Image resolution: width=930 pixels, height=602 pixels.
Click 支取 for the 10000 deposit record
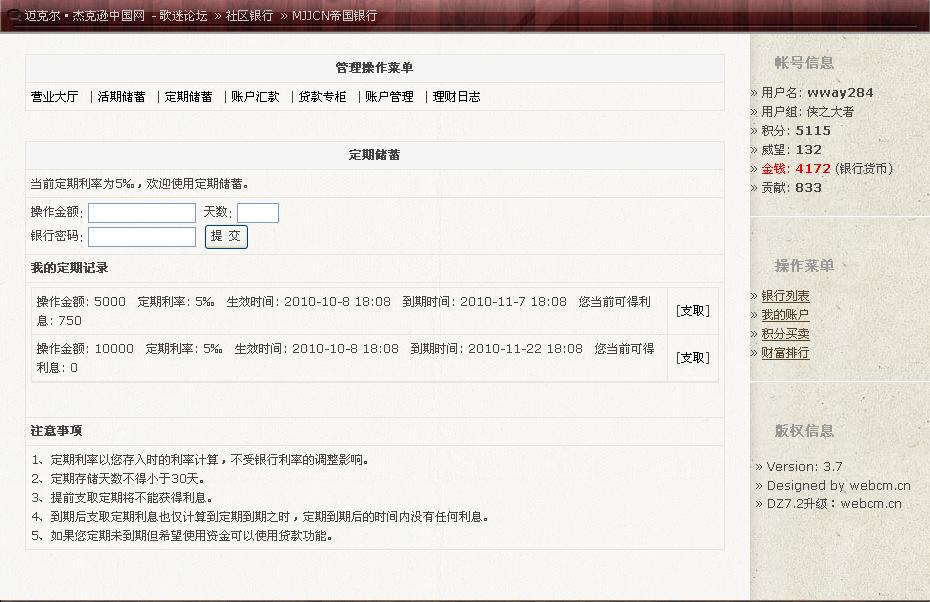pyautogui.click(x=692, y=358)
